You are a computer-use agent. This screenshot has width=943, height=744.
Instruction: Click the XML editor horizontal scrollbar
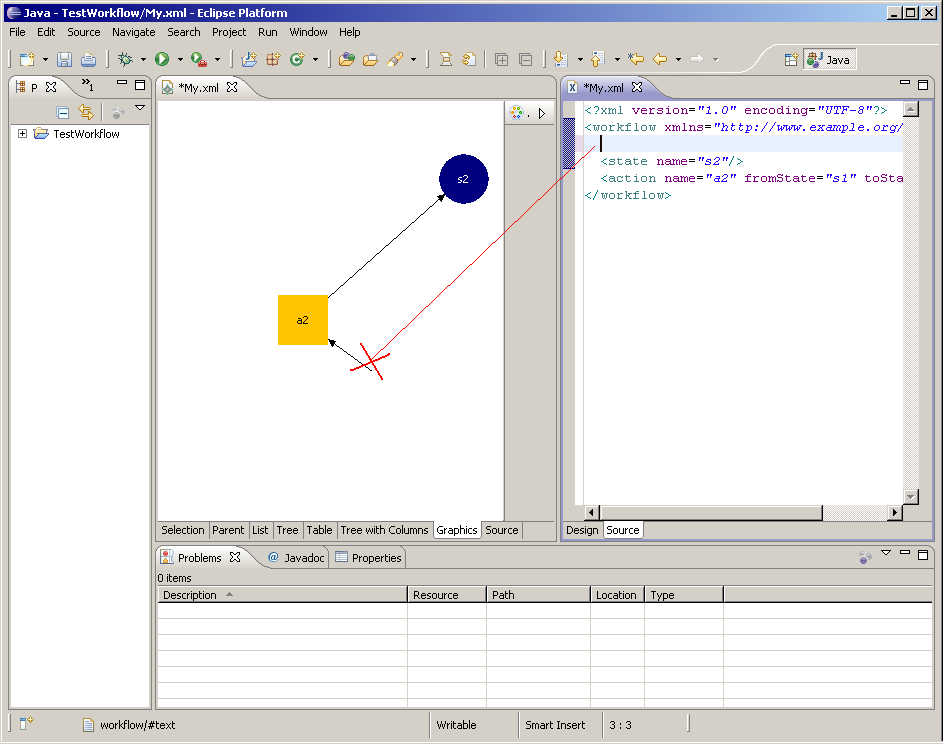710,513
